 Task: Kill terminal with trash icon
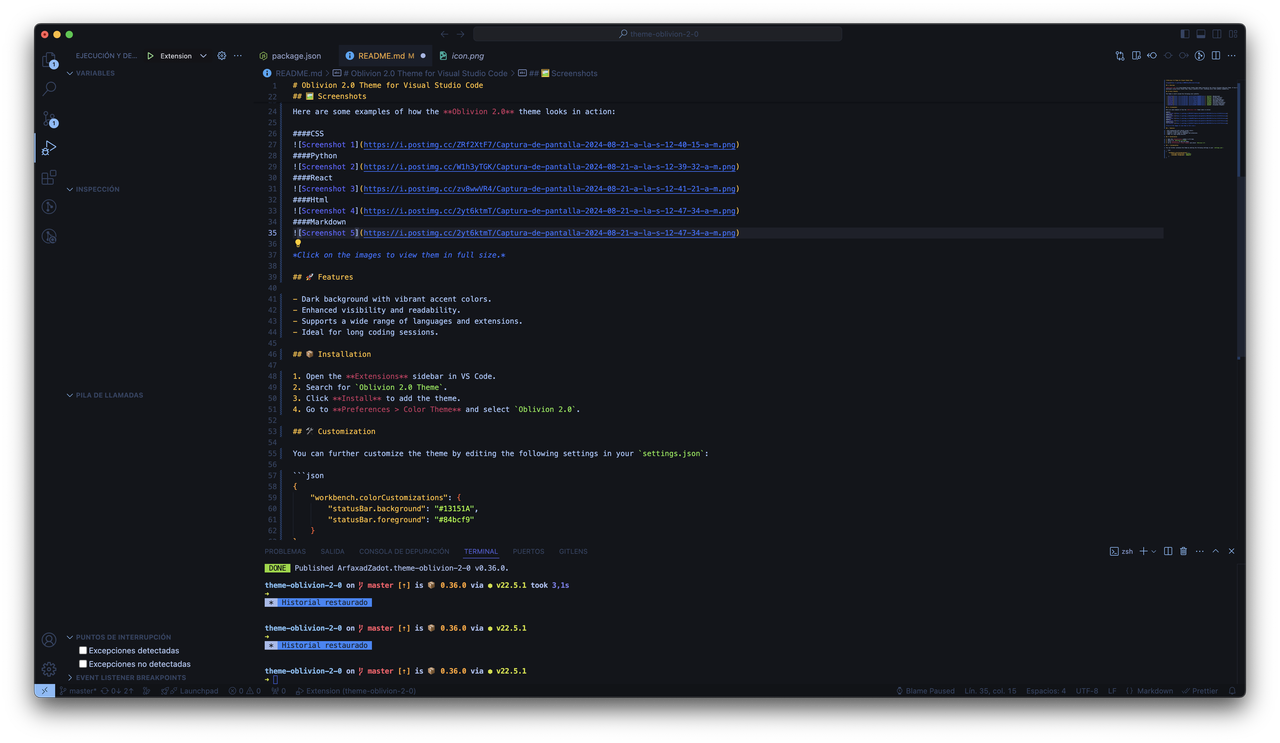click(1184, 551)
